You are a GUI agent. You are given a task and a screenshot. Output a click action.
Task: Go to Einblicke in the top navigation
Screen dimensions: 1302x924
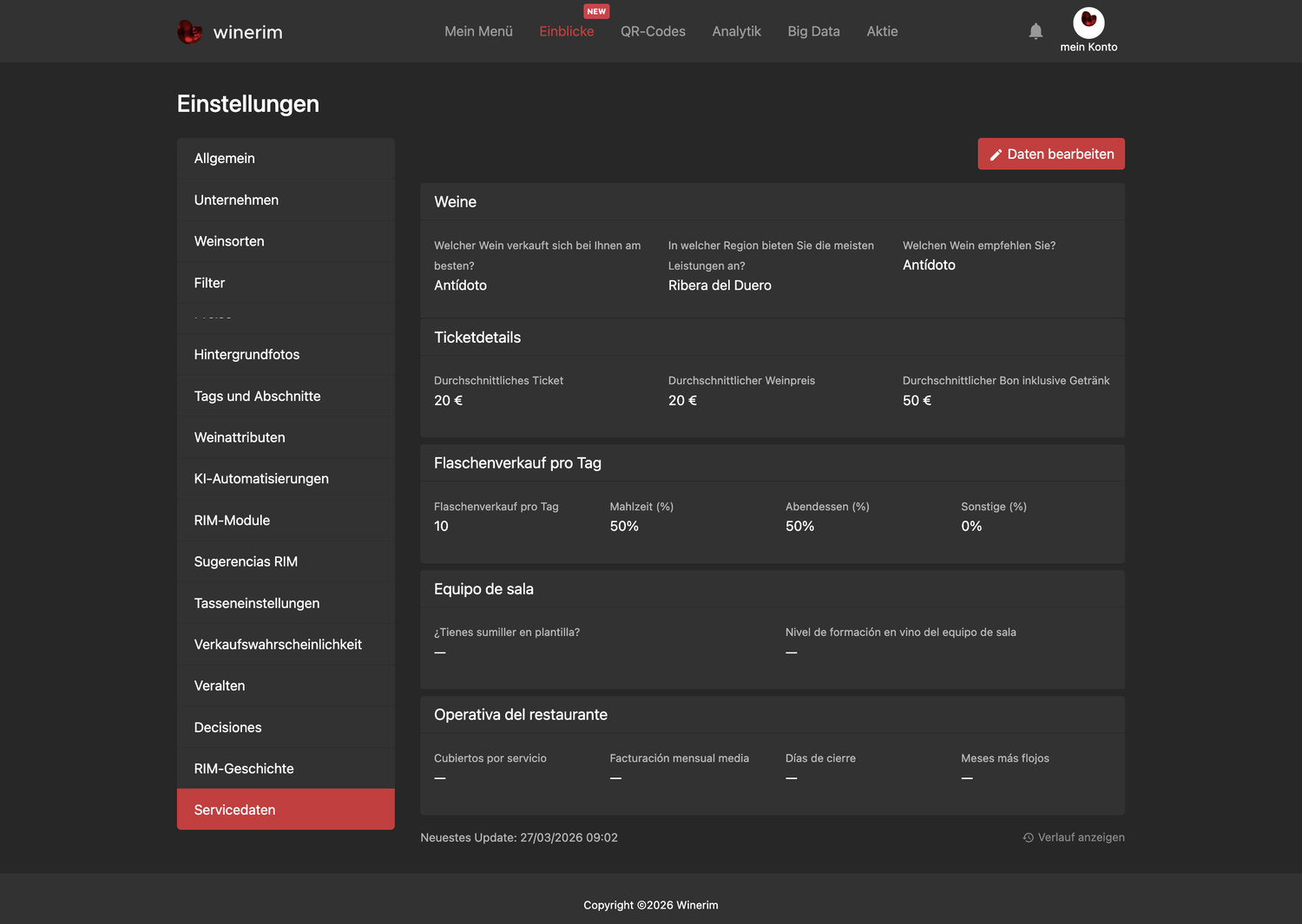pos(567,31)
